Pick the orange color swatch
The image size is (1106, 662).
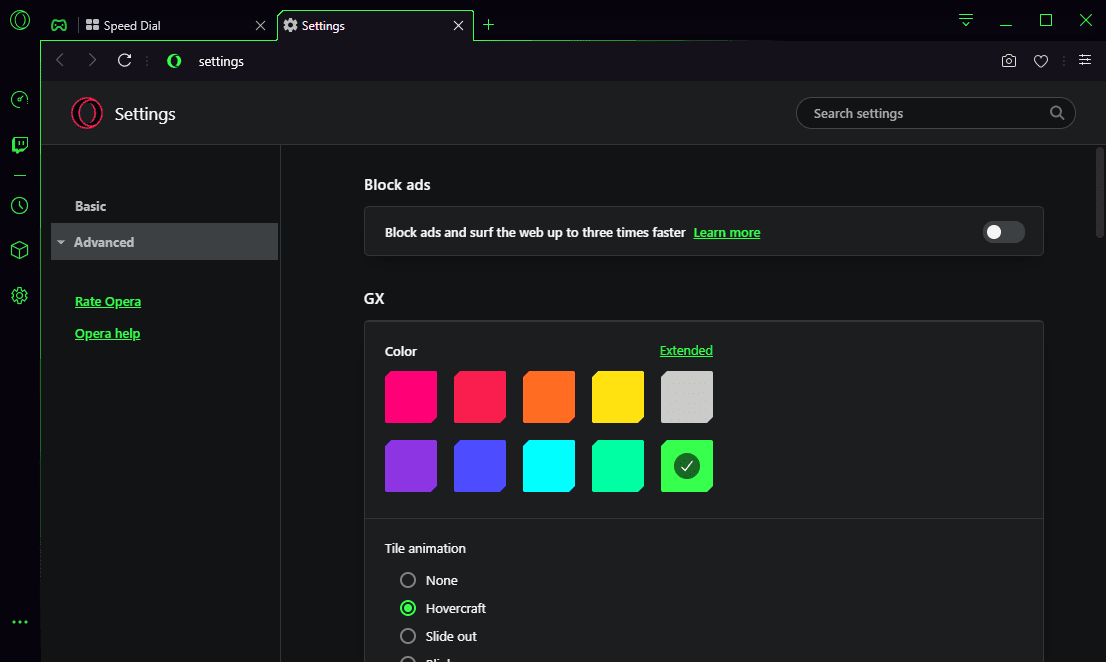pyautogui.click(x=549, y=397)
